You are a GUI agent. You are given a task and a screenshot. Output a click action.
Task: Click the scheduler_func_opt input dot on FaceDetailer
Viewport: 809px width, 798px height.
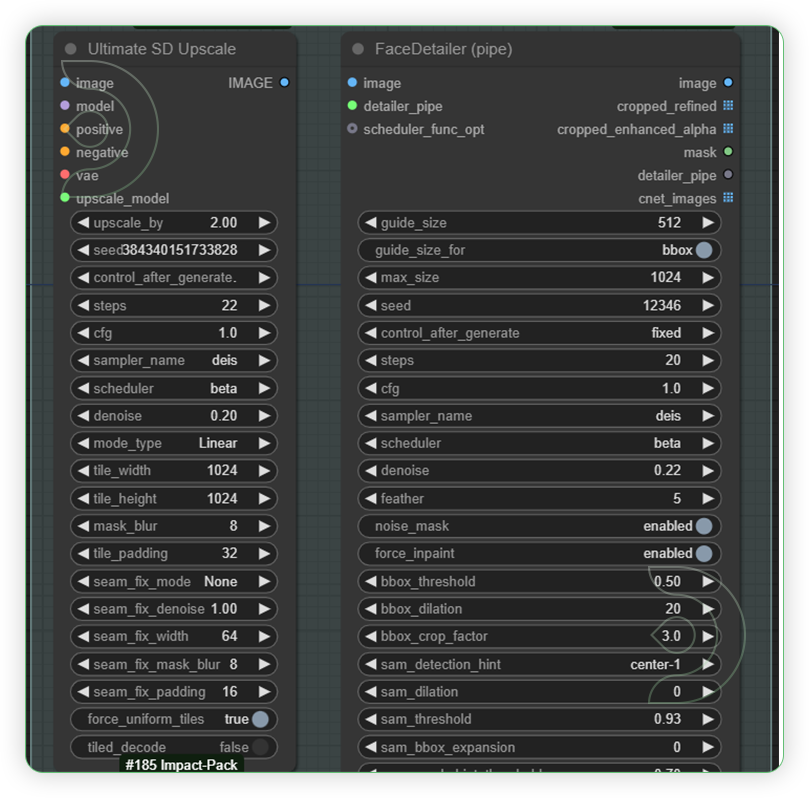click(352, 129)
